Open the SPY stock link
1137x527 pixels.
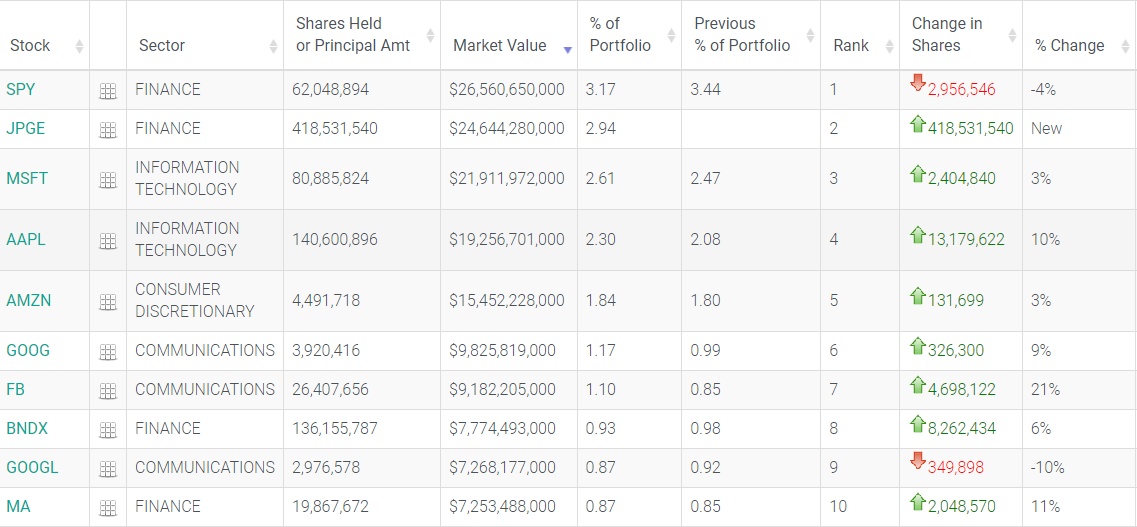click(21, 90)
